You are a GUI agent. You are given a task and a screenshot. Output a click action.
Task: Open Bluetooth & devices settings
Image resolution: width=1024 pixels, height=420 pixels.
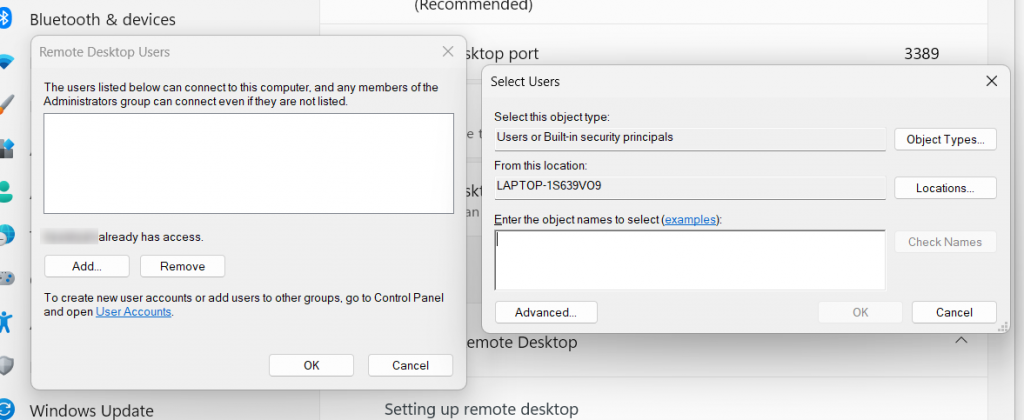[x=103, y=20]
